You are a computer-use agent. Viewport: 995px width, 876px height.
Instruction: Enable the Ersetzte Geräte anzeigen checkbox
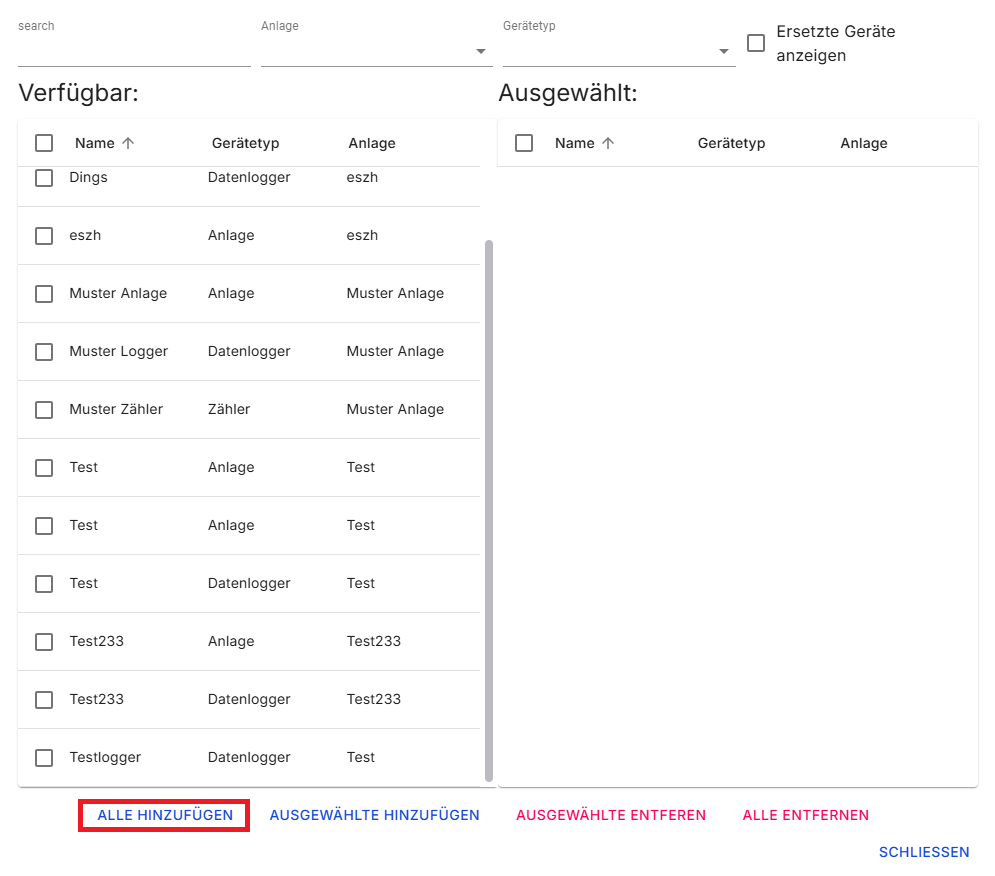[756, 43]
